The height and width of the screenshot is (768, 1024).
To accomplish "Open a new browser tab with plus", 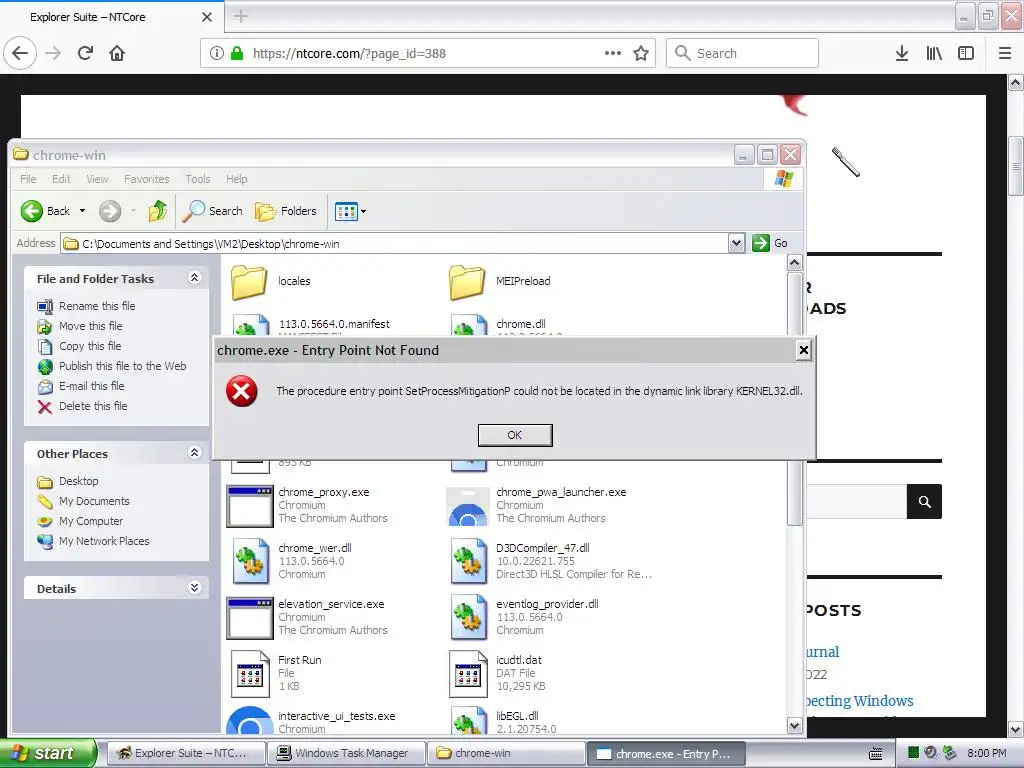I will [241, 16].
